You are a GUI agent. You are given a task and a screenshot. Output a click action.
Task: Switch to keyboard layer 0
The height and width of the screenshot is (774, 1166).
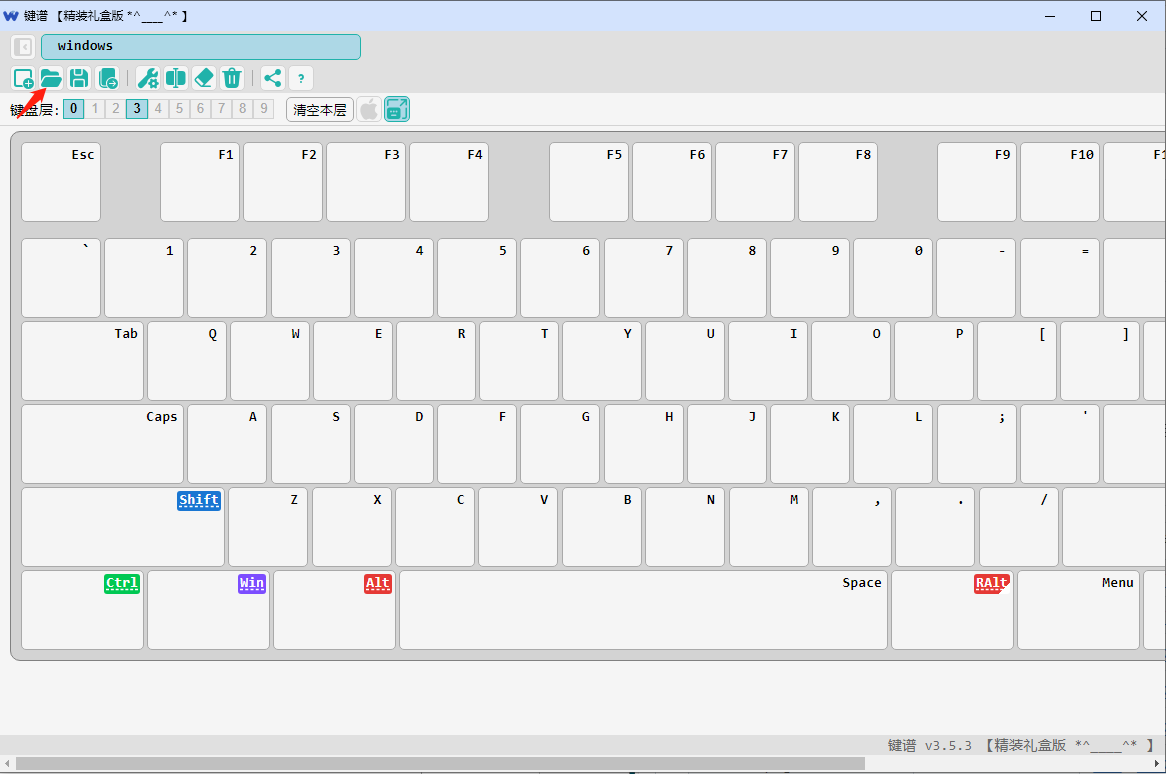[x=74, y=109]
